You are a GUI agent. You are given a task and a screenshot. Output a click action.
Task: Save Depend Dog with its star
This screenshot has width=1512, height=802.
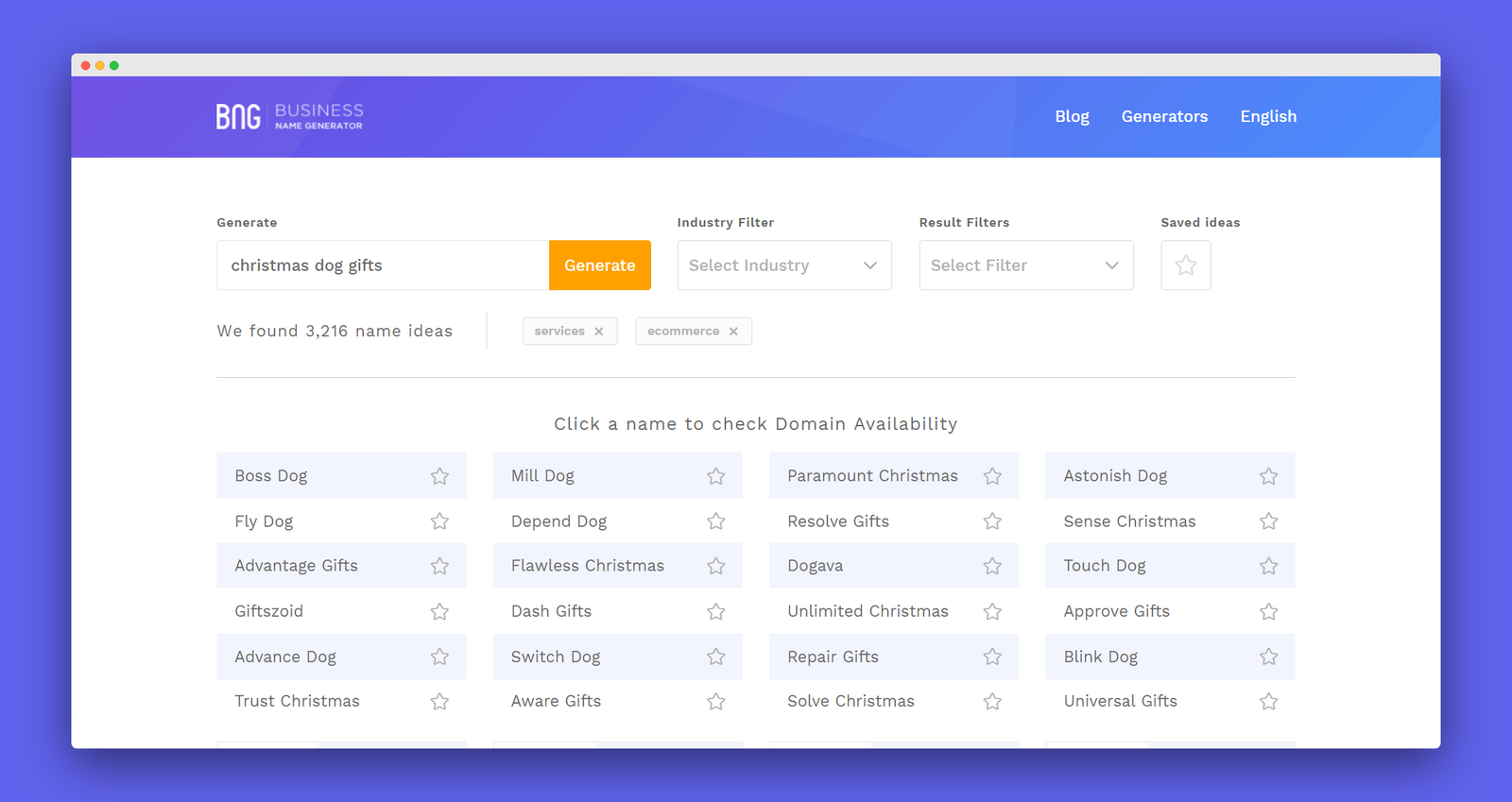pos(716,521)
